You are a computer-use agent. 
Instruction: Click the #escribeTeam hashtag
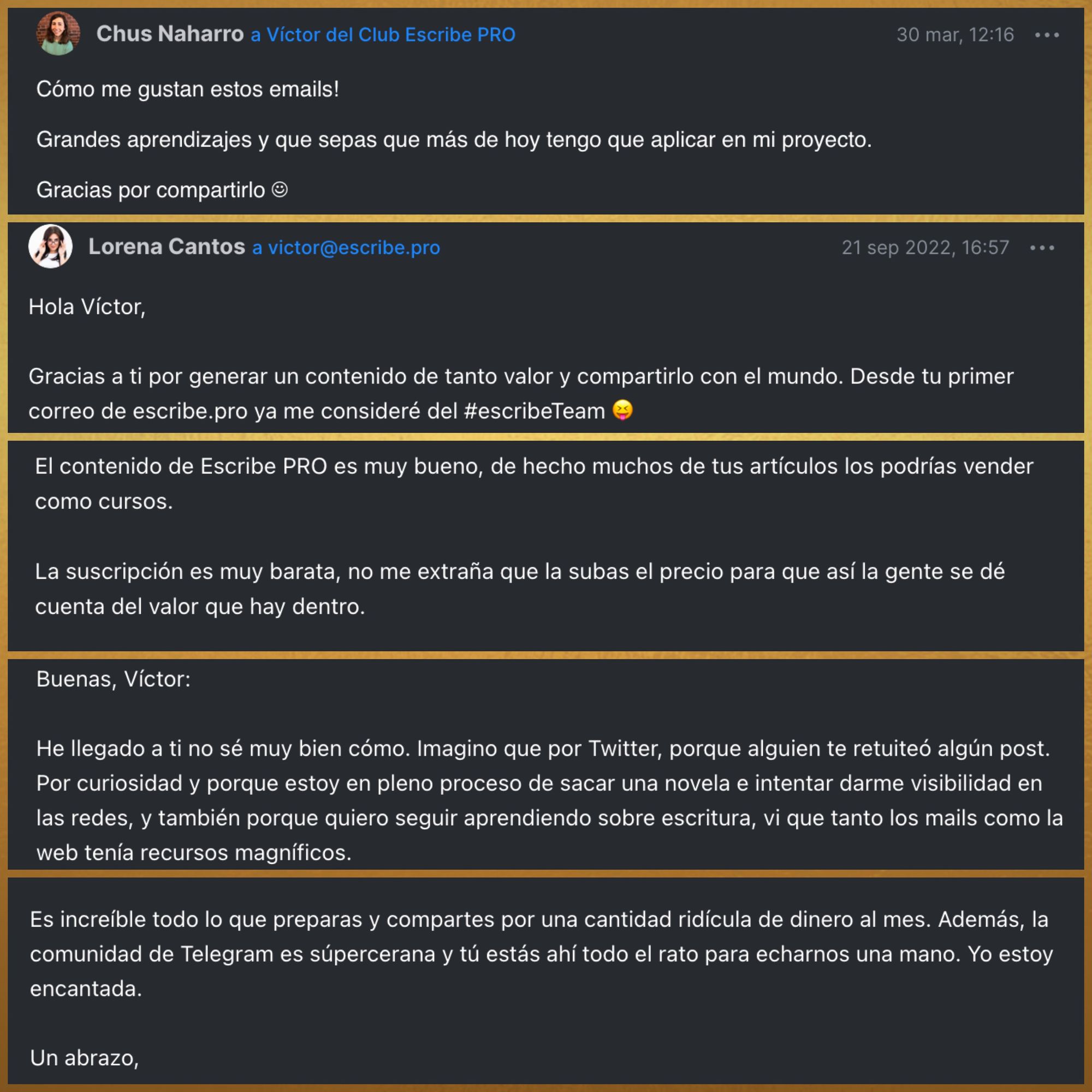tap(534, 411)
